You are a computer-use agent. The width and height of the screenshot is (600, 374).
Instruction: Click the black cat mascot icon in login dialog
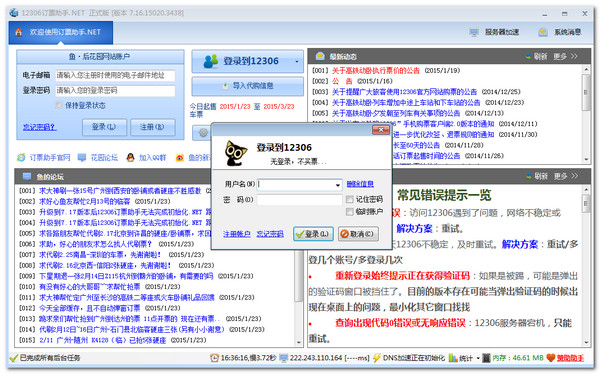(x=235, y=153)
